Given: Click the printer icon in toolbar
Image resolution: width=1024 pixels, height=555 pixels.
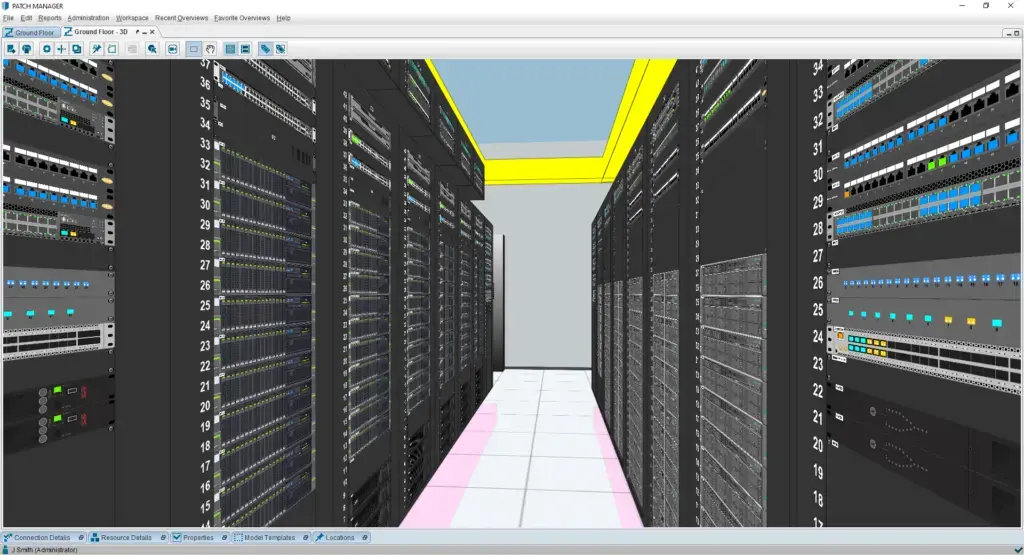Looking at the screenshot, I should coord(27,48).
